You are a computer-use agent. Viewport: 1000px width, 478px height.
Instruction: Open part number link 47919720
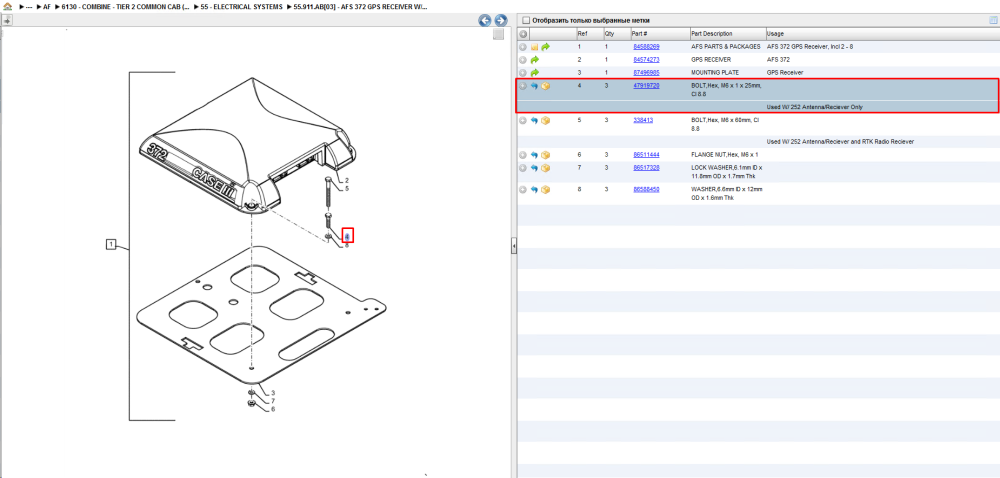pos(646,85)
